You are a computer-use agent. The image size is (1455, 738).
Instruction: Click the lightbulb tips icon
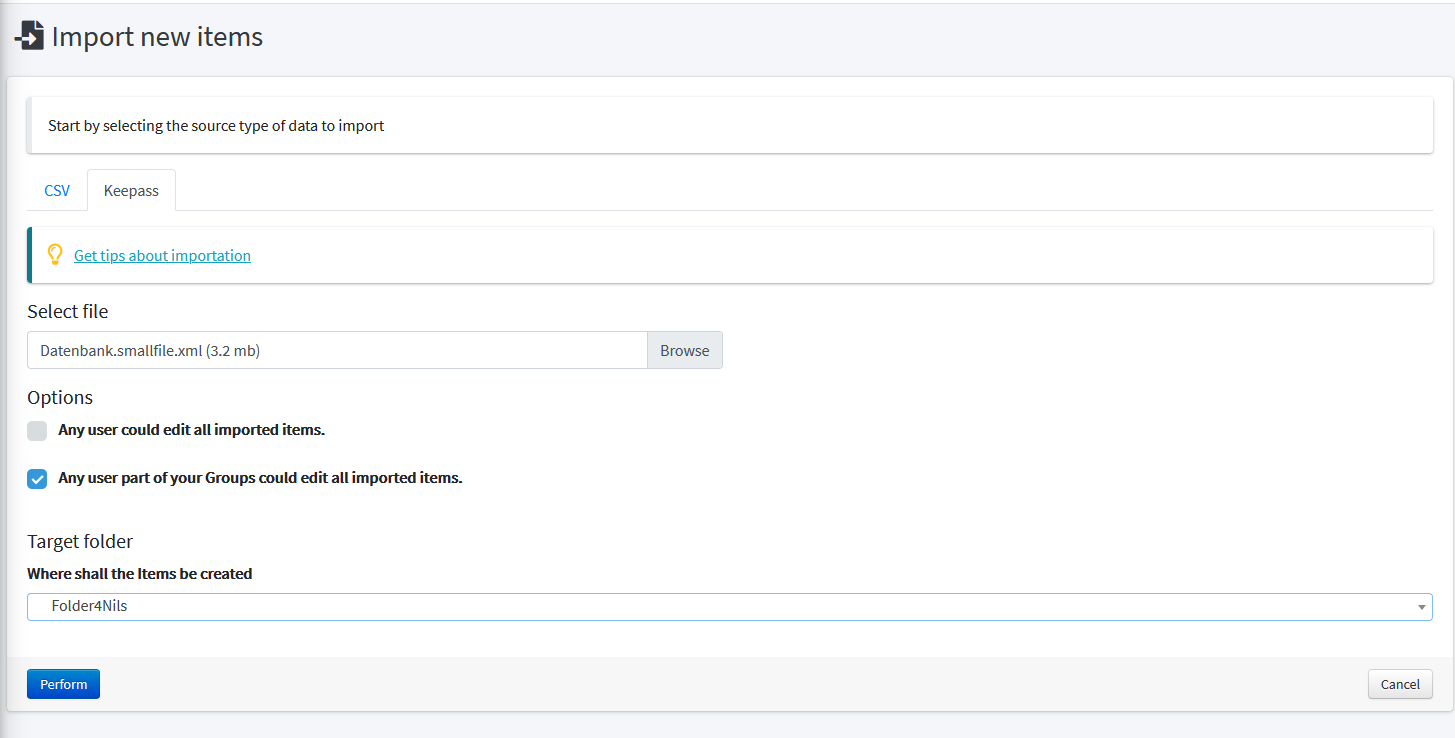(x=55, y=255)
